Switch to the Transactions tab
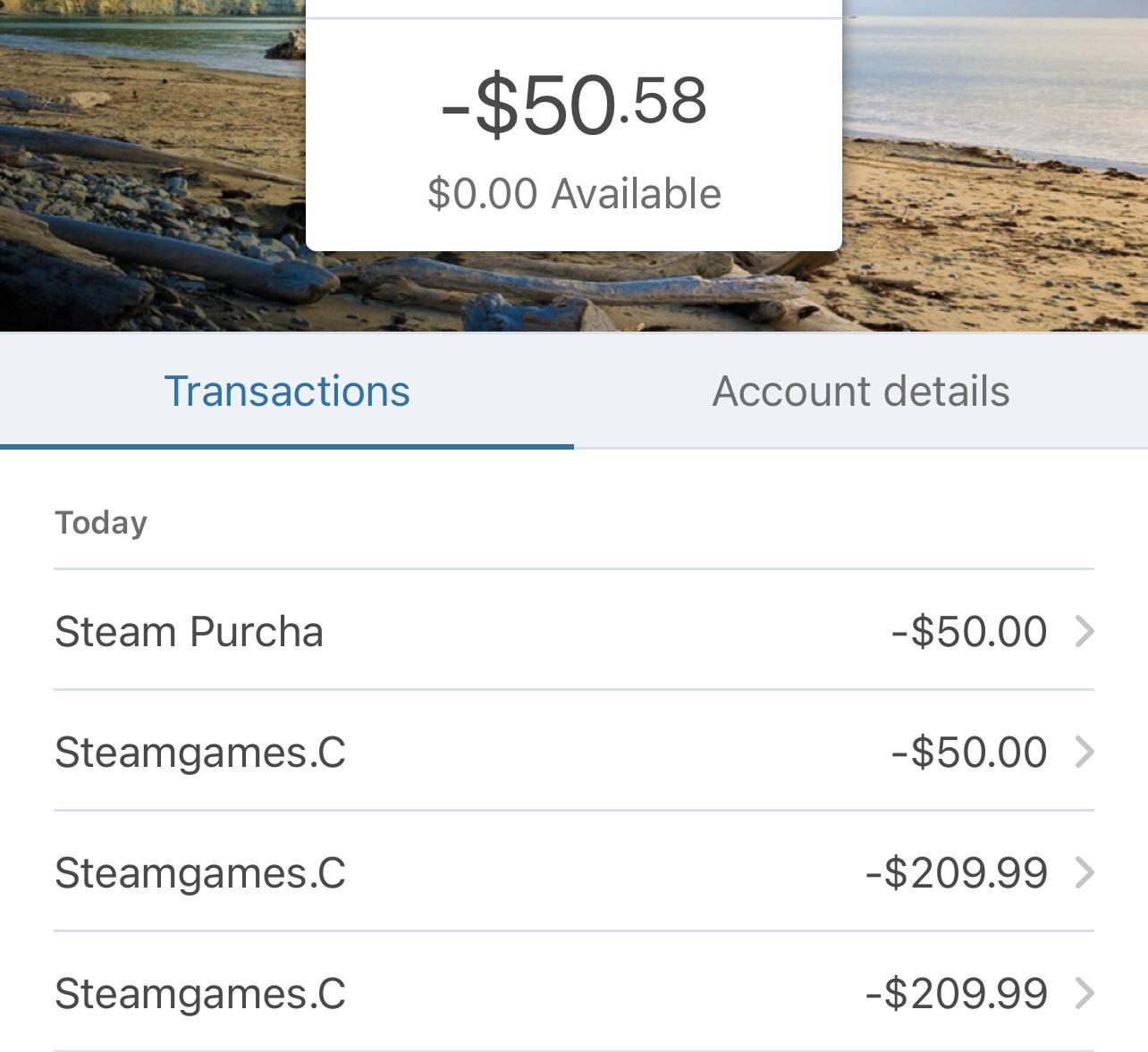The height and width of the screenshot is (1052, 1148). 287,391
